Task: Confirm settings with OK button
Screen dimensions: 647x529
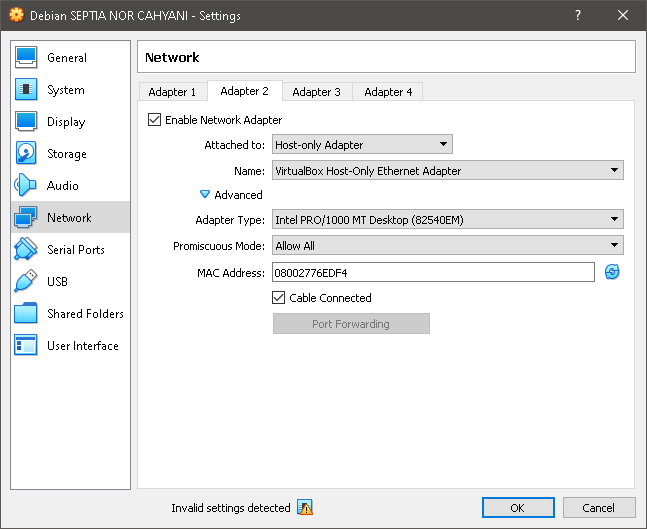Action: point(518,508)
